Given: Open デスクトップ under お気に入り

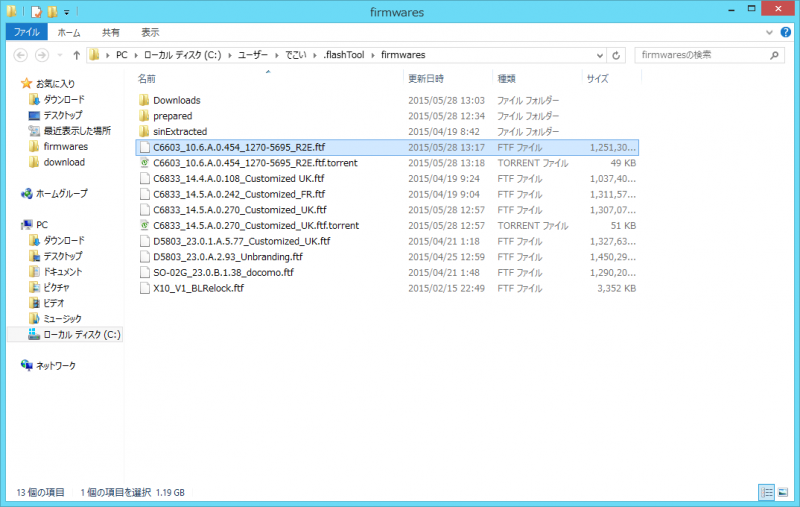Looking at the screenshot, I should [x=62, y=115].
